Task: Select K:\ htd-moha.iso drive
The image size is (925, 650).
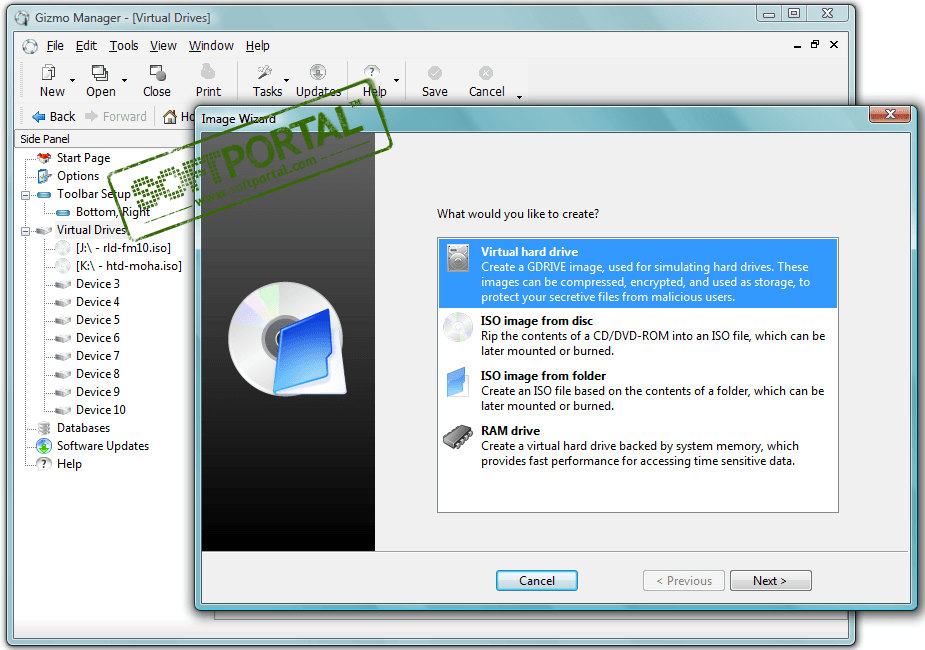Action: coord(129,266)
